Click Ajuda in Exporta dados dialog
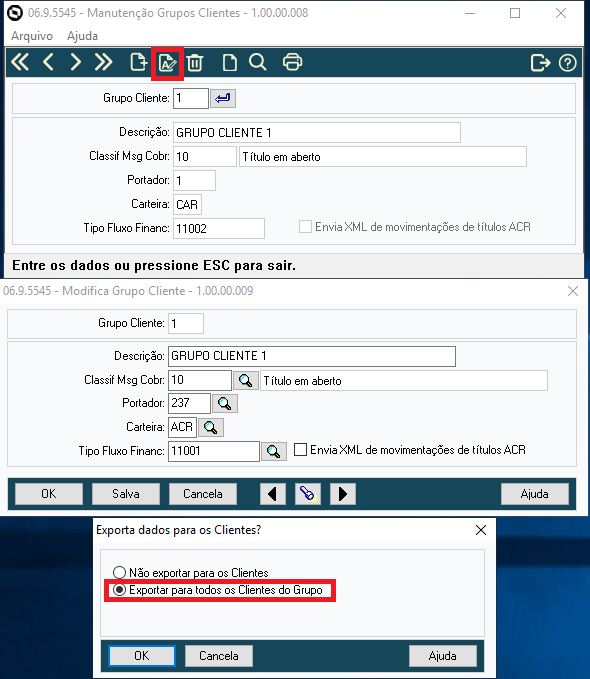 (443, 656)
